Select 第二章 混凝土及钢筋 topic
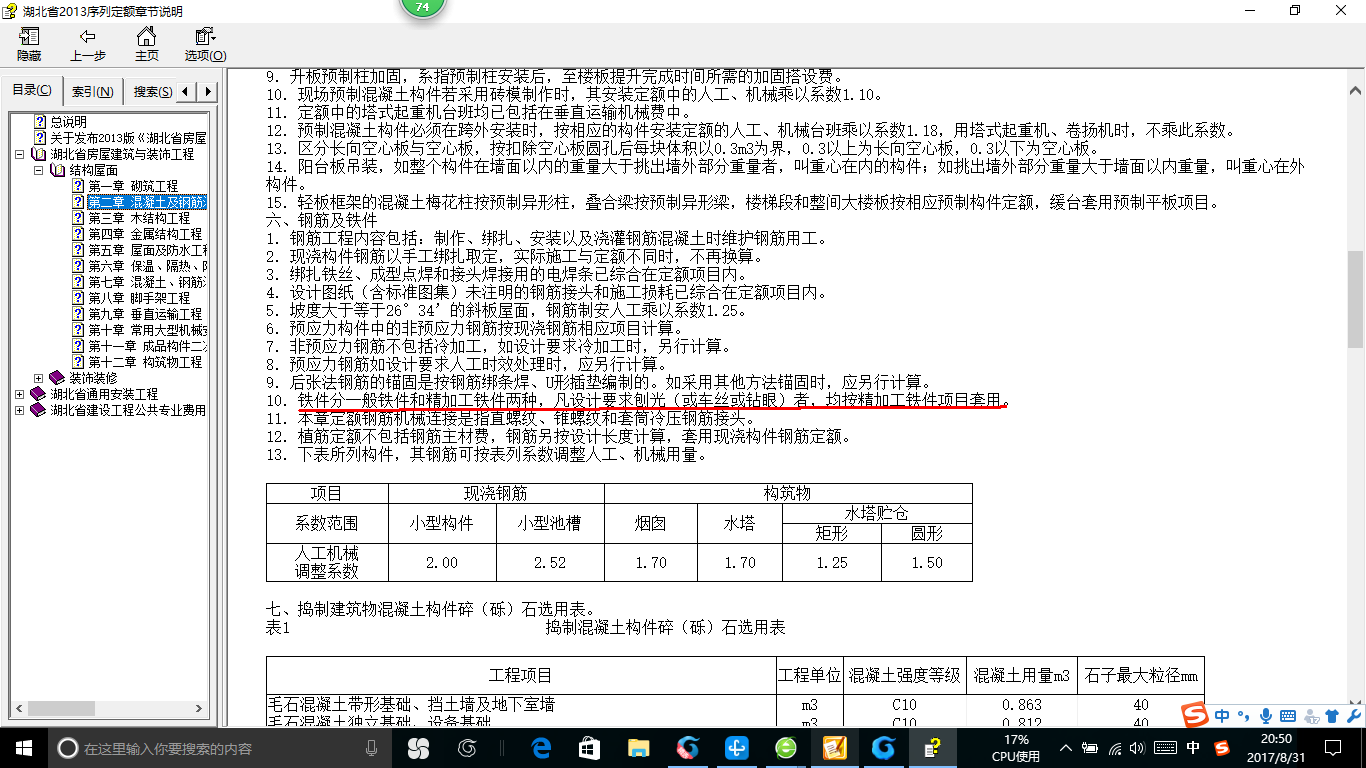Image resolution: width=1366 pixels, height=768 pixels. [147, 202]
